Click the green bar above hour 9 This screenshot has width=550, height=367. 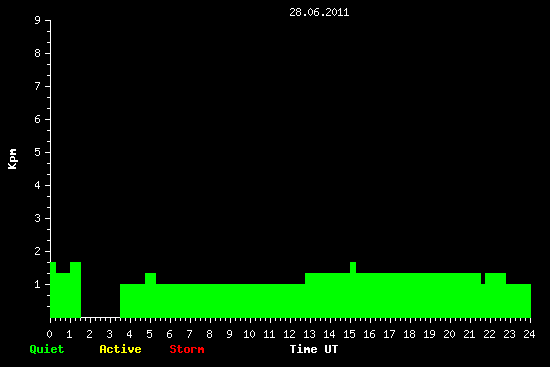pyautogui.click(x=230, y=301)
